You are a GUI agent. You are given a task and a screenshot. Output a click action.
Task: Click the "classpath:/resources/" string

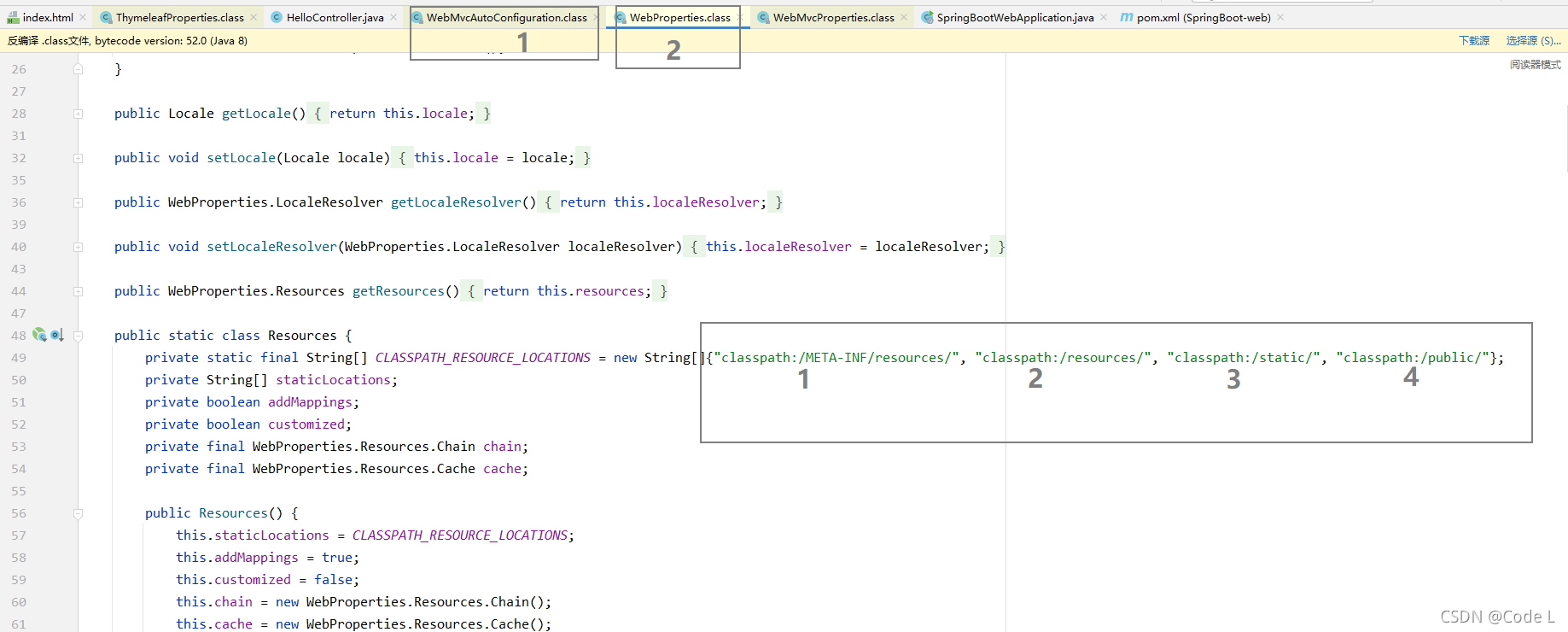[1064, 358]
